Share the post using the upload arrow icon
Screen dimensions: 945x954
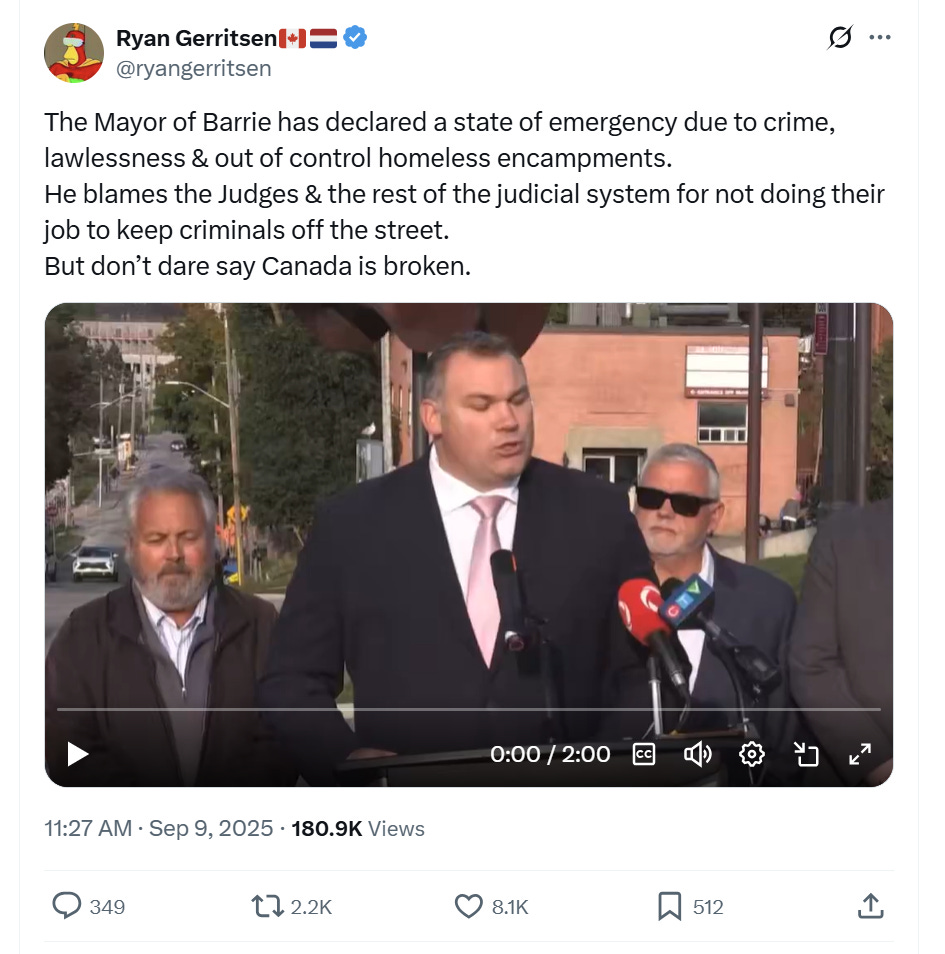(870, 906)
